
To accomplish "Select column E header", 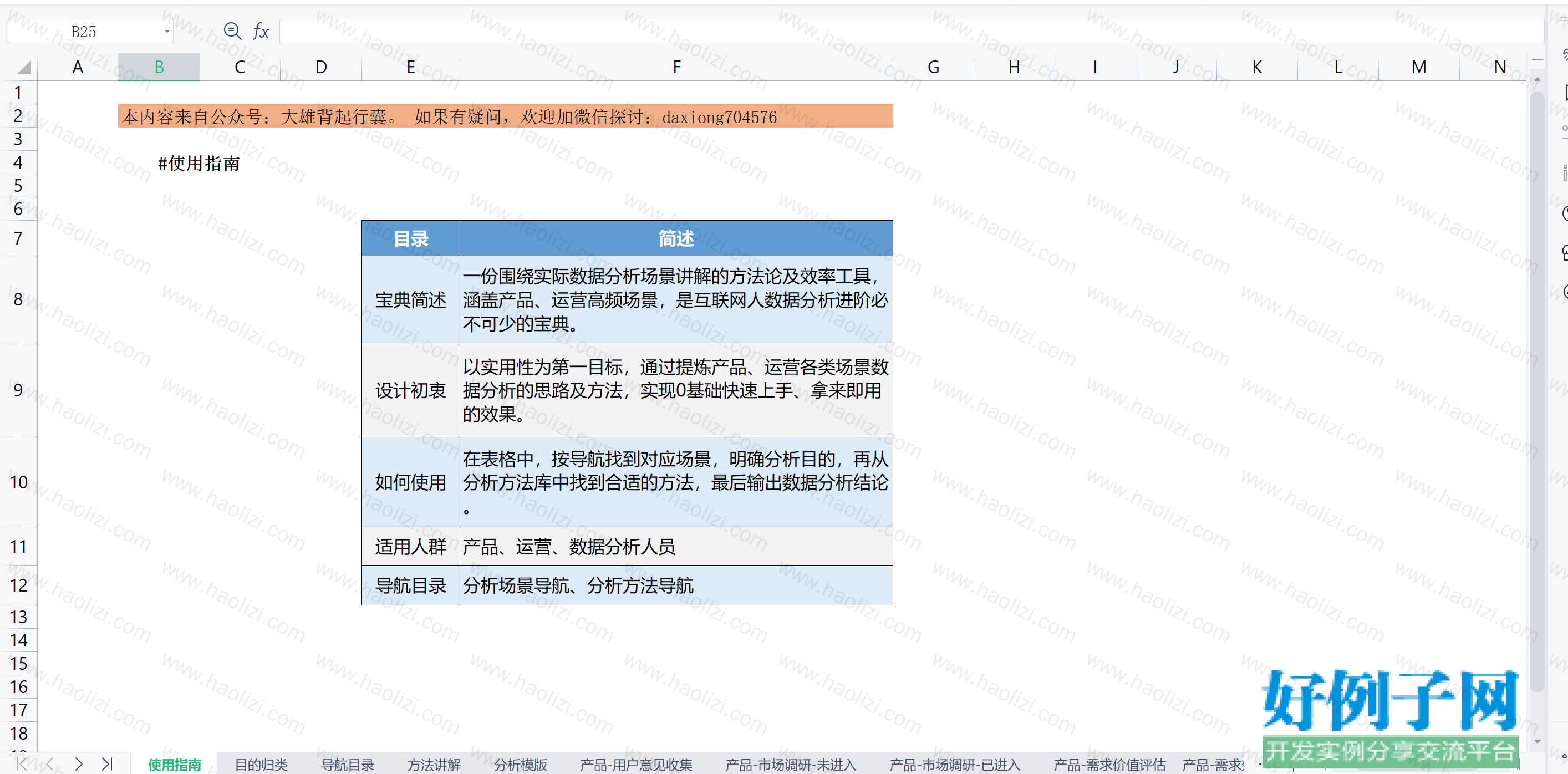I will pyautogui.click(x=411, y=67).
